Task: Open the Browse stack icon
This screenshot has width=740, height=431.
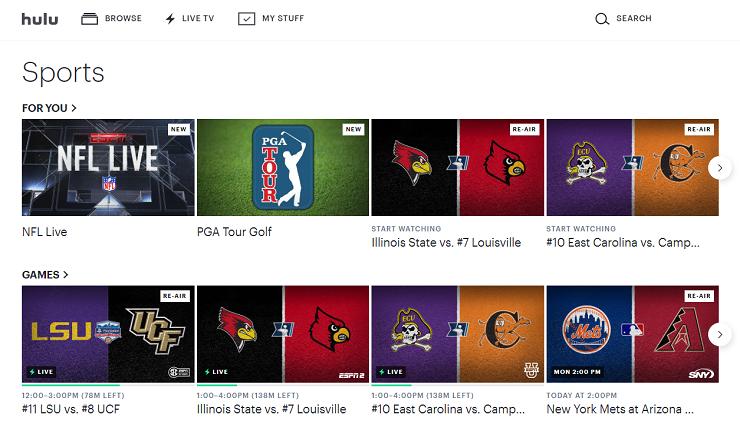Action: [89, 19]
